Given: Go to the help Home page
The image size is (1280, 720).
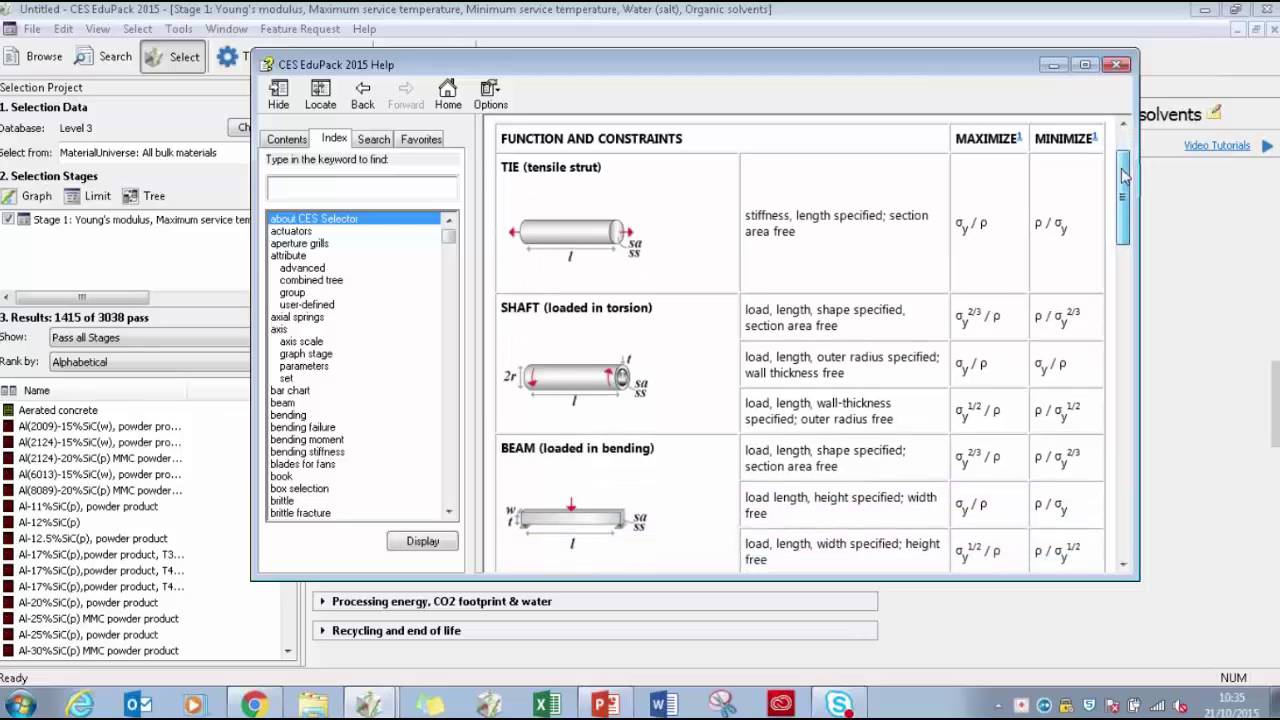Looking at the screenshot, I should point(448,95).
